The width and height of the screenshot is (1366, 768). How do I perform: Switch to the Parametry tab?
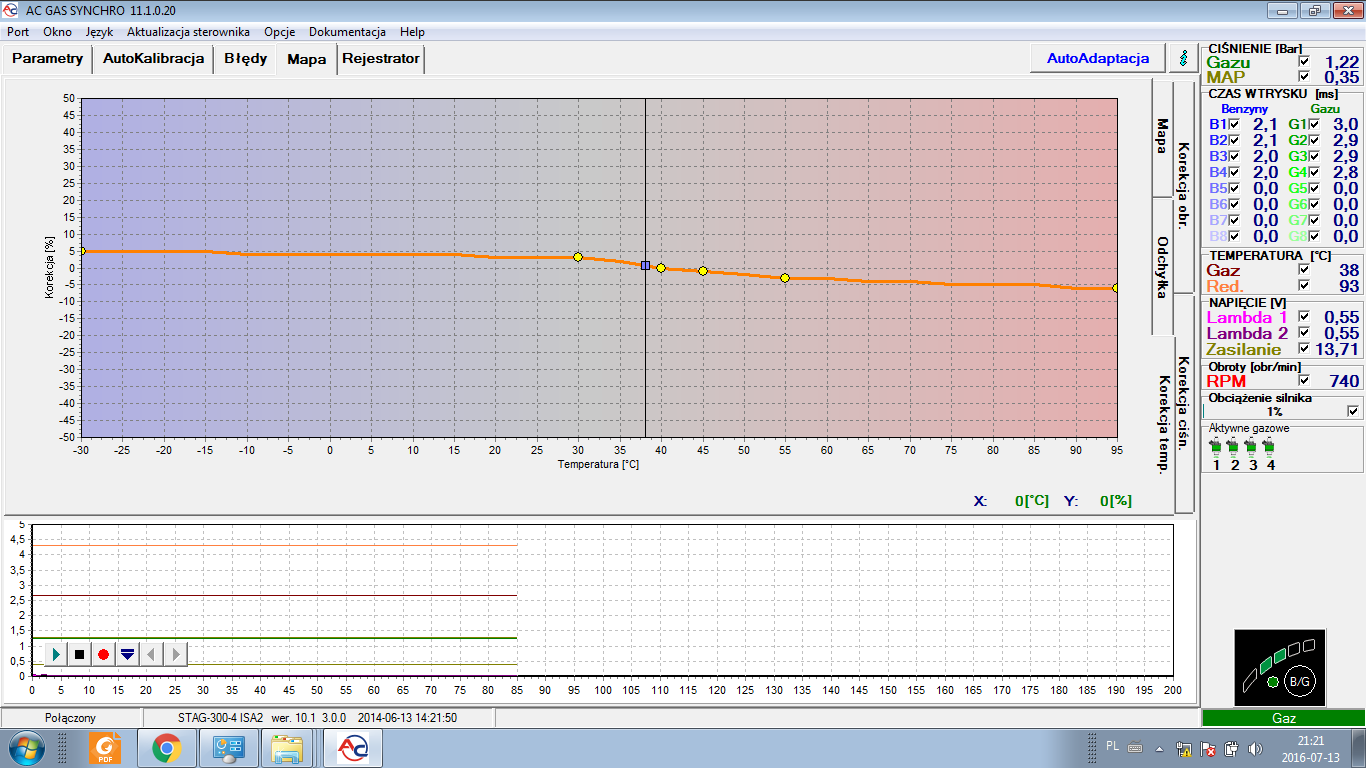tap(48, 58)
